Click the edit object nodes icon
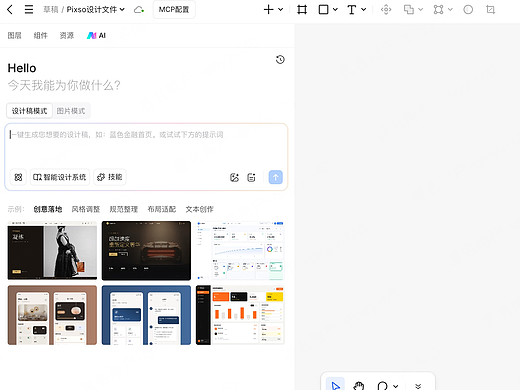Viewport: 520px width, 390px height. point(438,9)
